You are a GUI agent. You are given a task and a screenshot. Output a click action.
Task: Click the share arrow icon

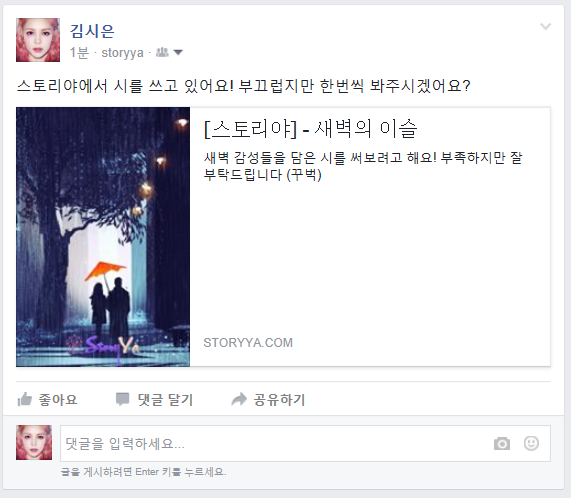[x=239, y=399]
